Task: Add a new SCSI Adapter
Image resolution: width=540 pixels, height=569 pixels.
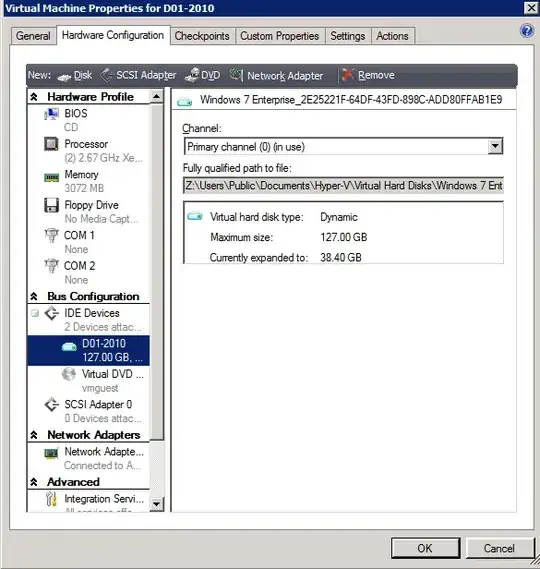Action: pos(139,75)
